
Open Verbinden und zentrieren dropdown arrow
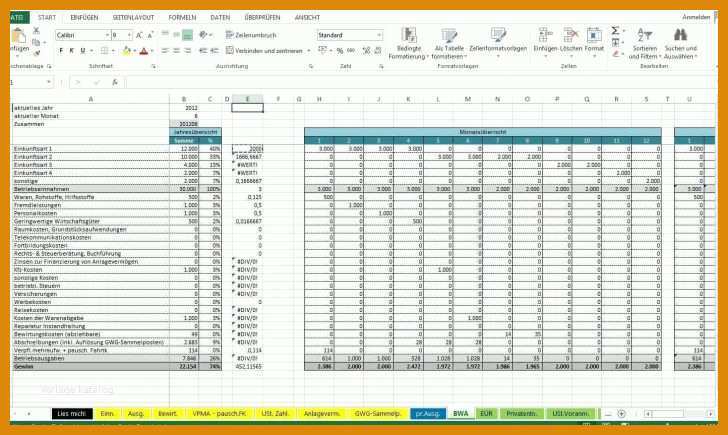309,51
